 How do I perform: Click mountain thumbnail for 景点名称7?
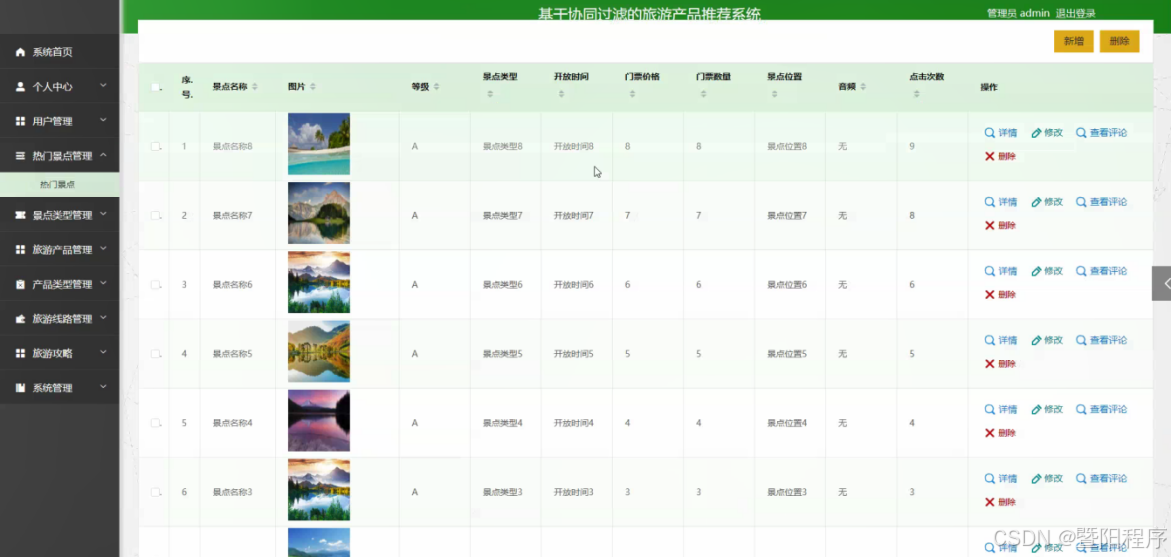[x=319, y=214]
